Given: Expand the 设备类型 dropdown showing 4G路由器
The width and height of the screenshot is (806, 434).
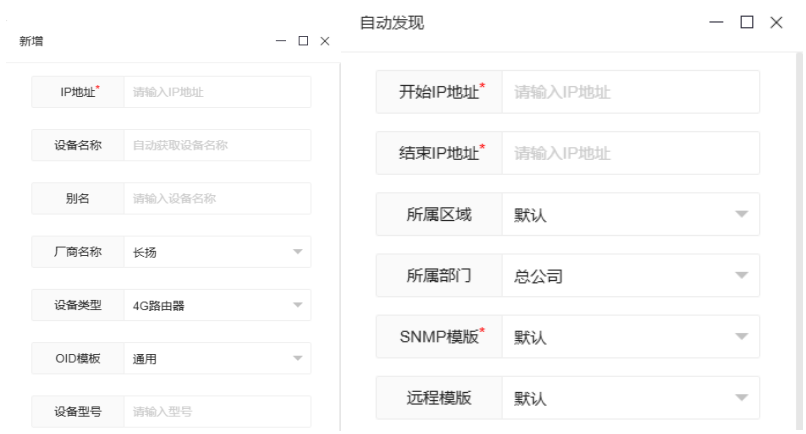Looking at the screenshot, I should click(x=217, y=305).
